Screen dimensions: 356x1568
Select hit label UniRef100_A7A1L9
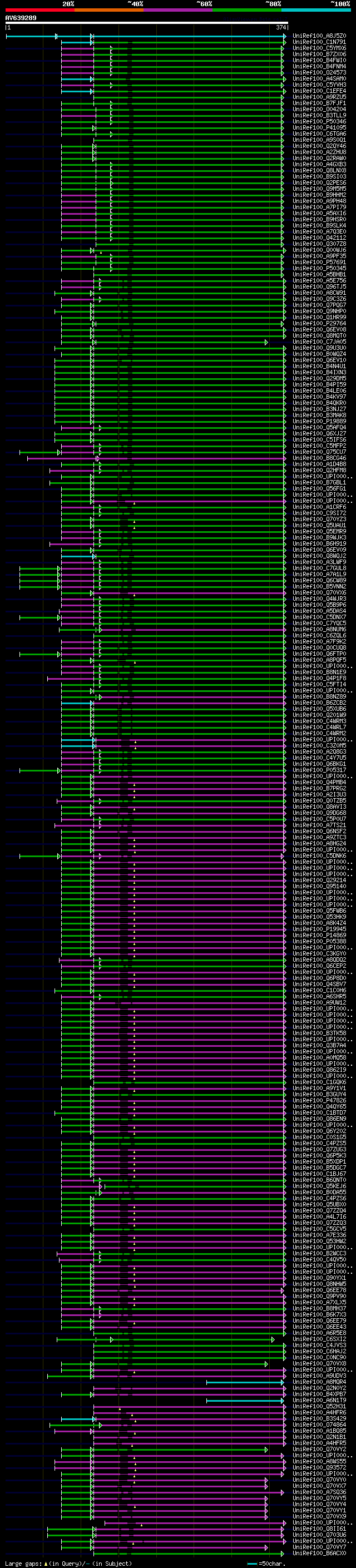pyautogui.click(x=319, y=575)
